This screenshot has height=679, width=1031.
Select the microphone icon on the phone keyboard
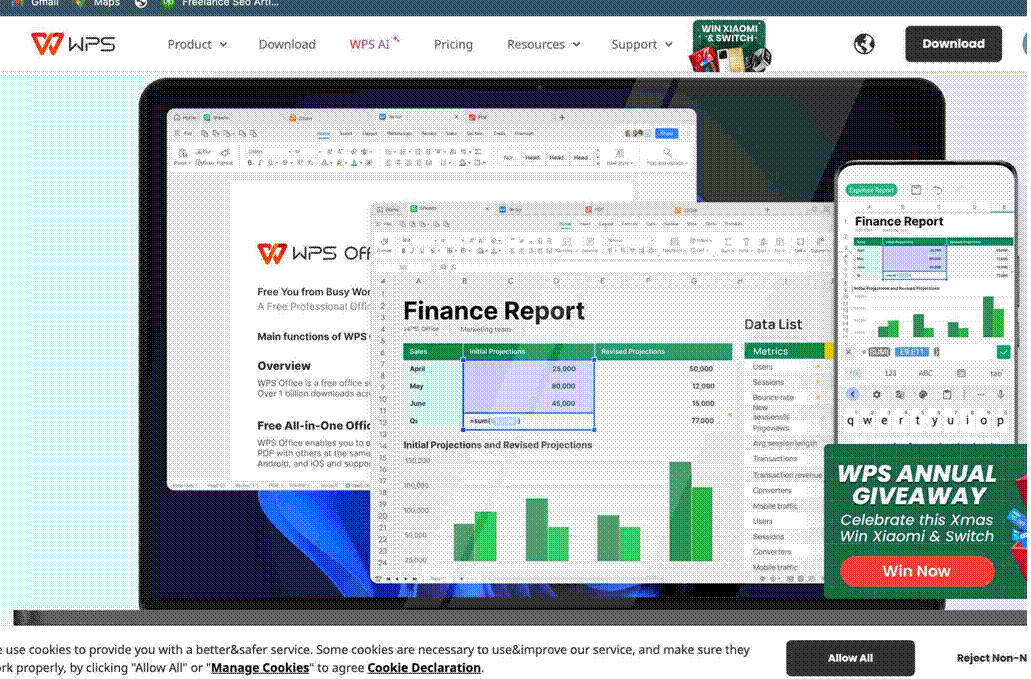[1001, 394]
